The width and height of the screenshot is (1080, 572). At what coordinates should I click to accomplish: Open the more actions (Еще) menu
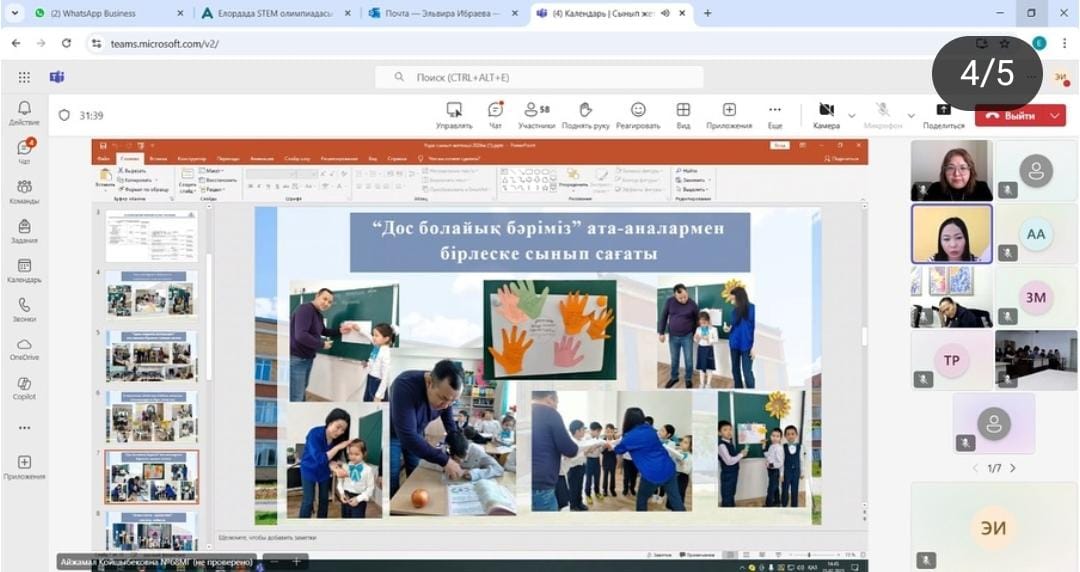[x=775, y=114]
